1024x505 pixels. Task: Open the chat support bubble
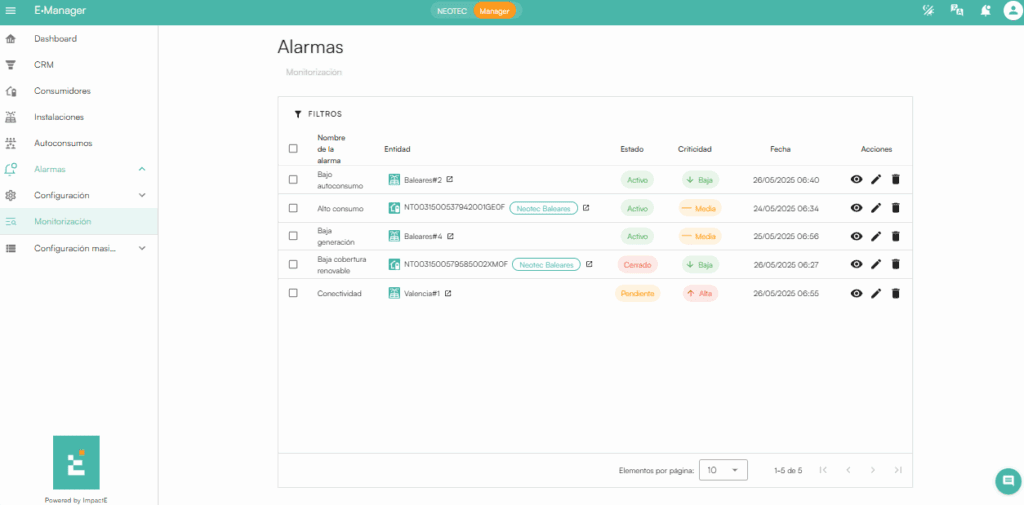click(x=1007, y=481)
